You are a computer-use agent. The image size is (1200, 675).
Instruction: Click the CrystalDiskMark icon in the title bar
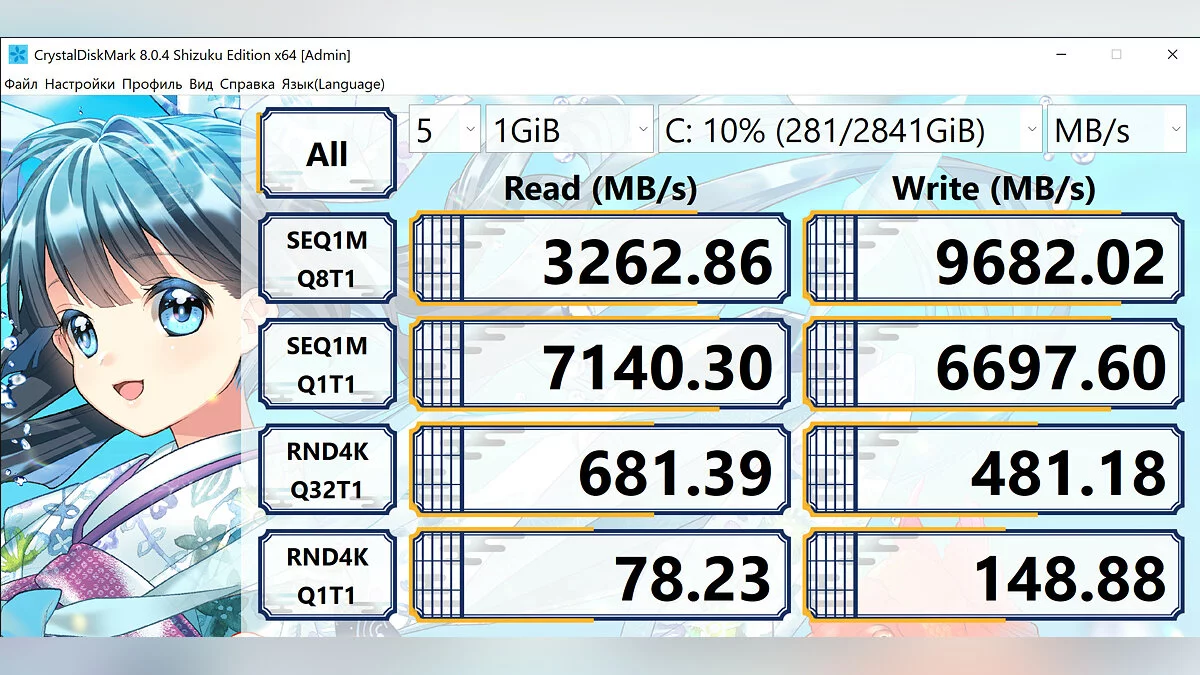point(17,55)
